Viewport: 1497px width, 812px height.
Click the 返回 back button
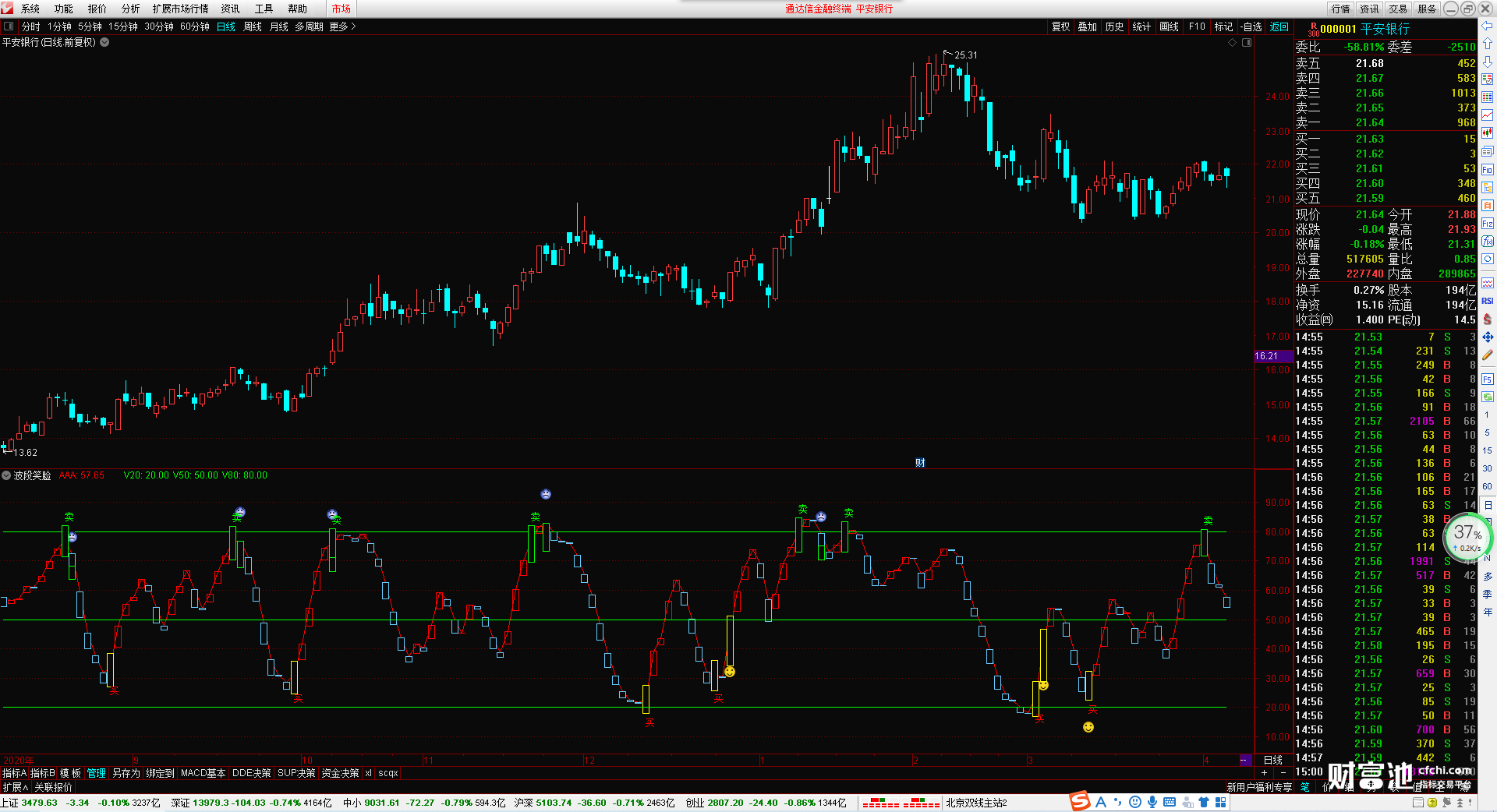pos(1279,26)
